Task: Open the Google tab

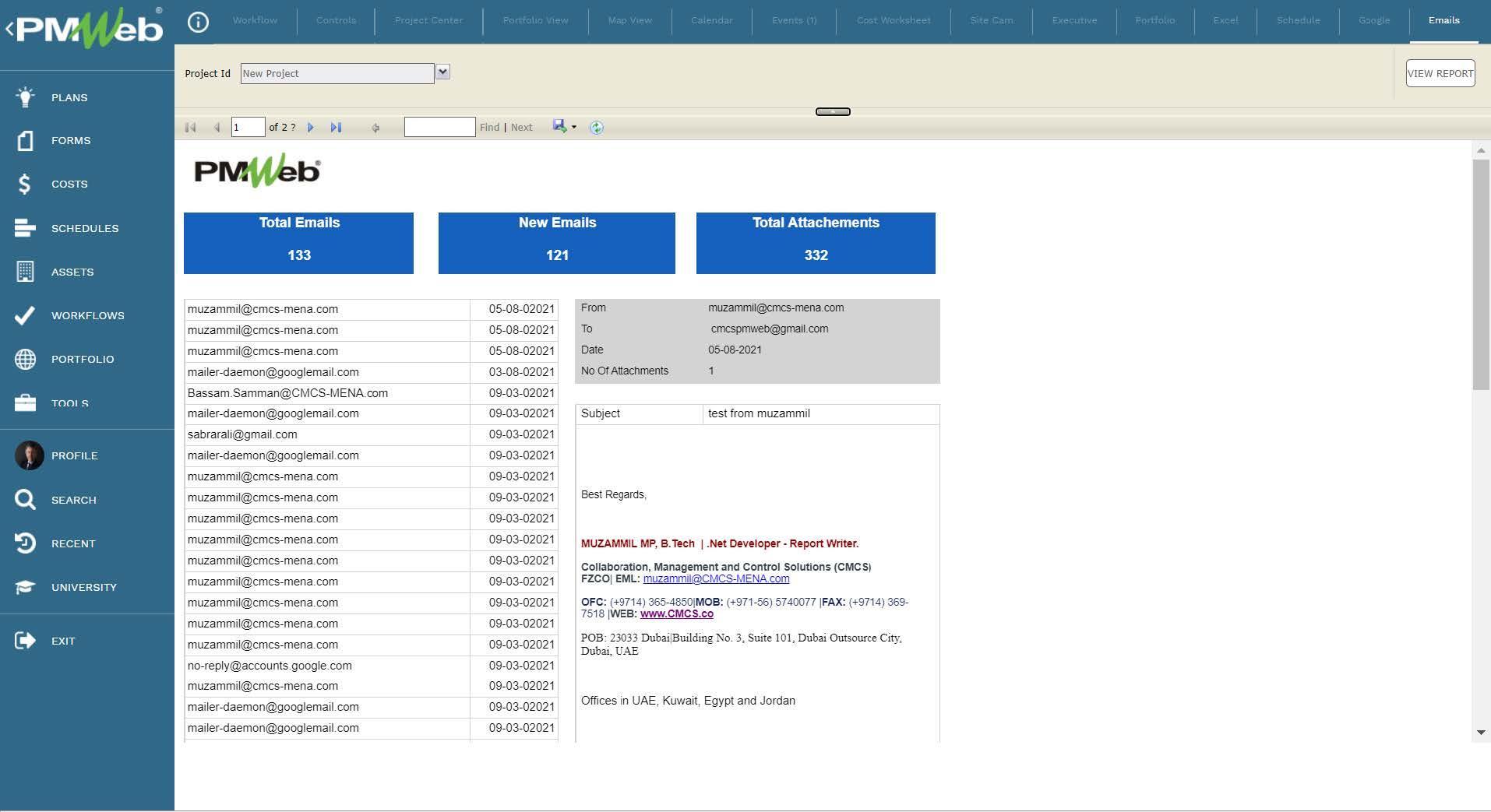Action: click(x=1374, y=20)
